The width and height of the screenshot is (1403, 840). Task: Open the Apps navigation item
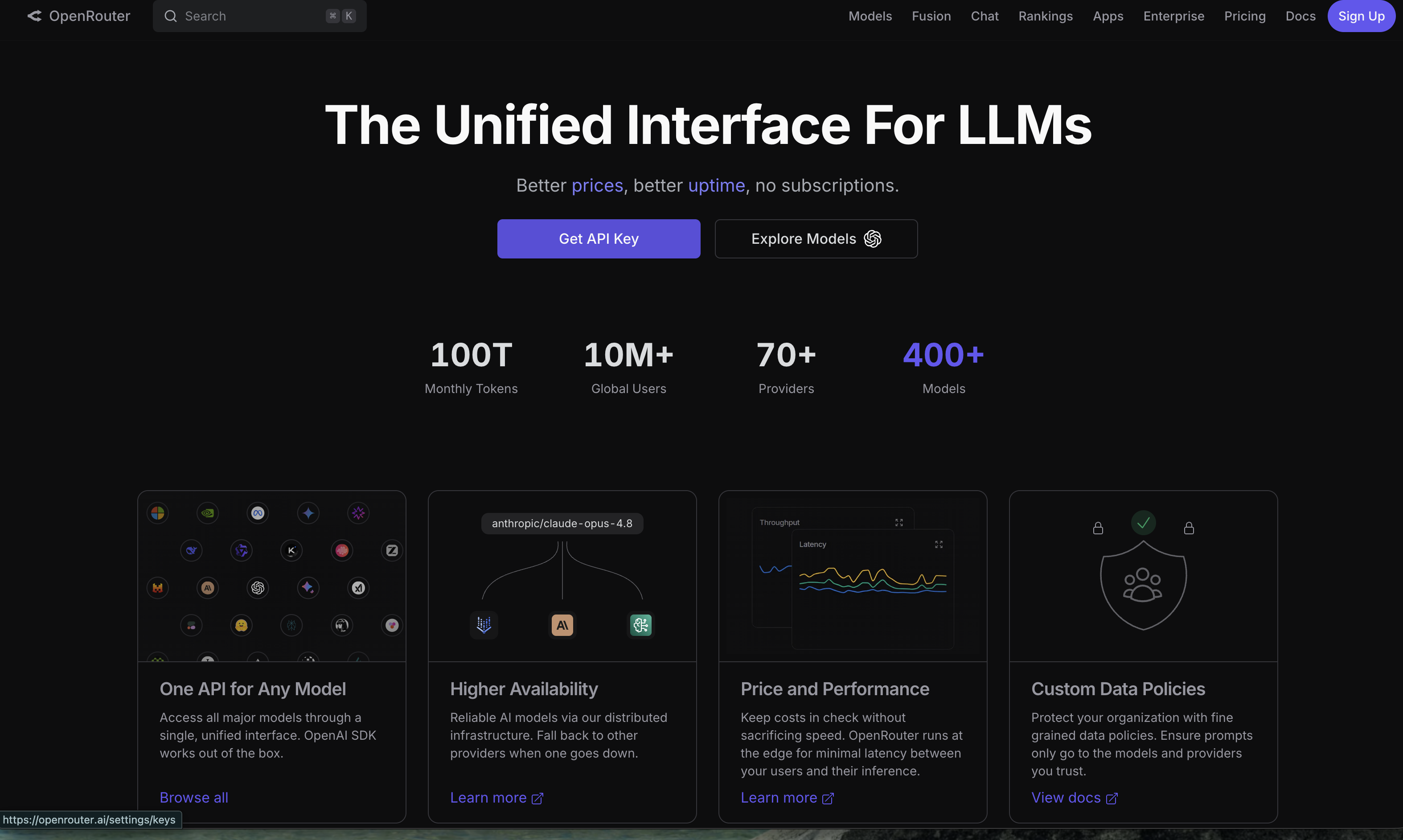click(x=1108, y=16)
